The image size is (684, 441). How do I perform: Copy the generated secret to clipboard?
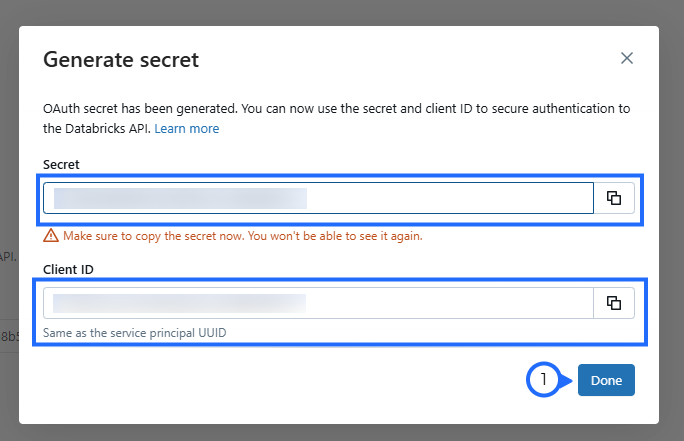pos(614,198)
